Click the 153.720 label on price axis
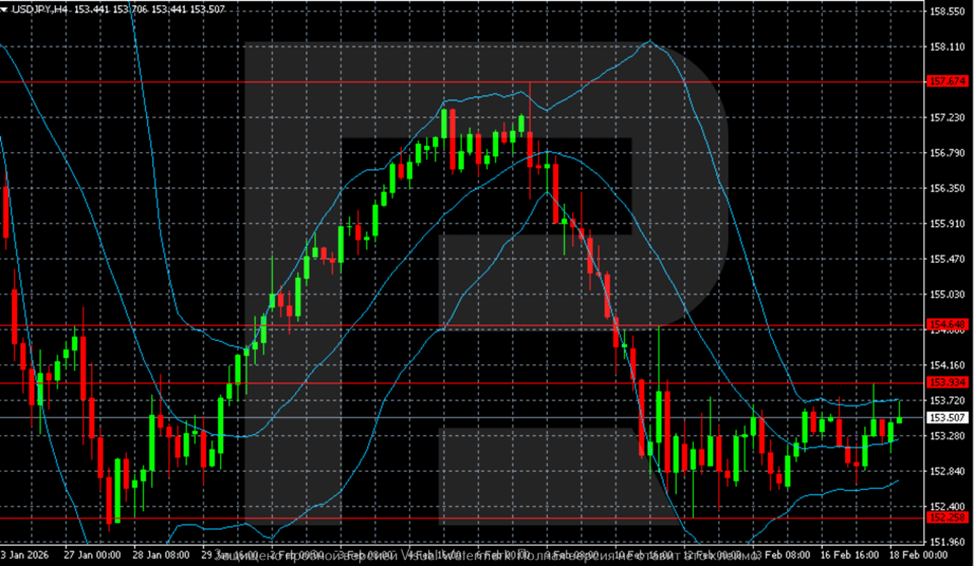974x566 pixels. click(947, 400)
